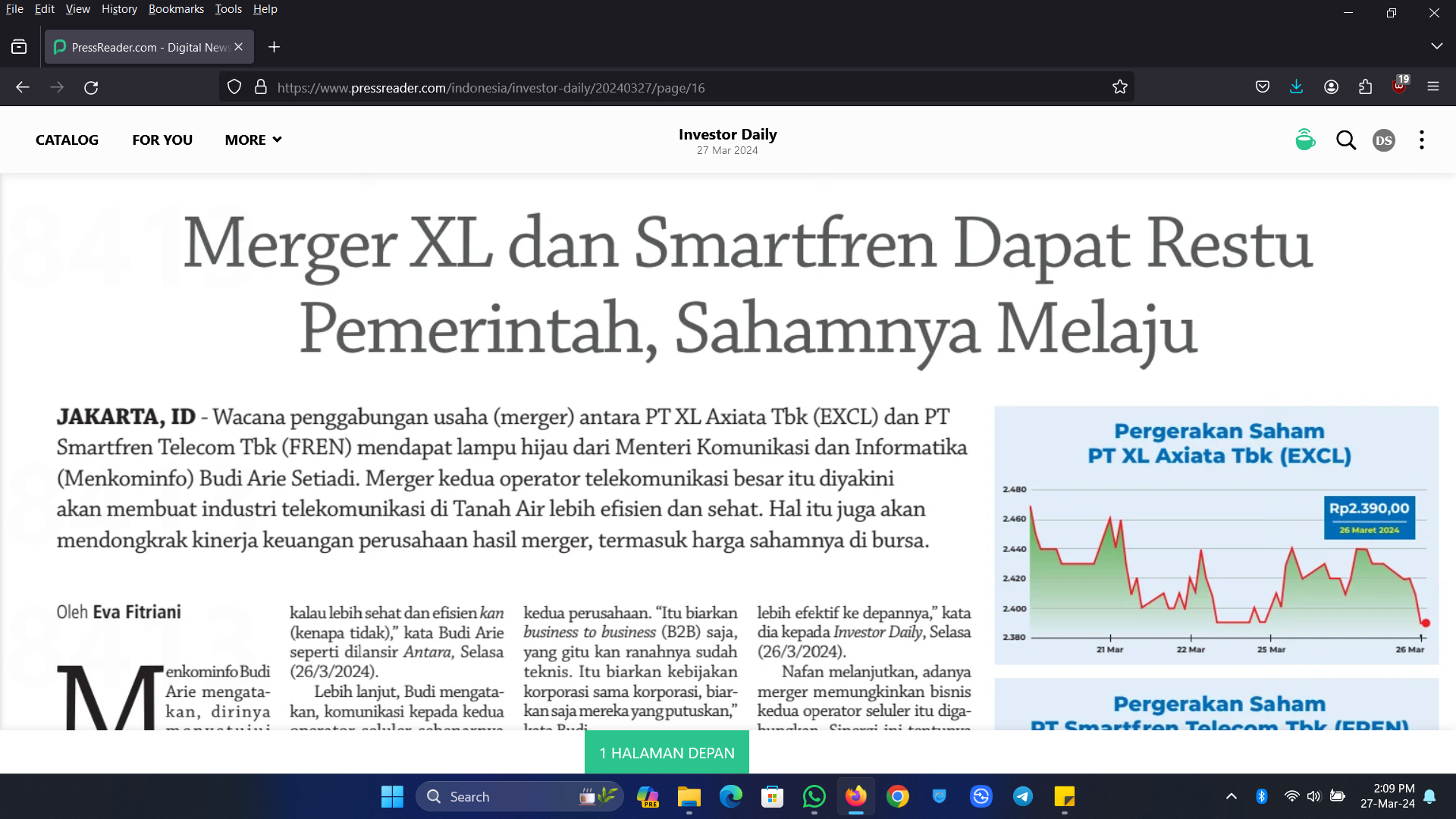This screenshot has width=1456, height=819.
Task: Bookmark this page with the star icon
Action: [1120, 87]
